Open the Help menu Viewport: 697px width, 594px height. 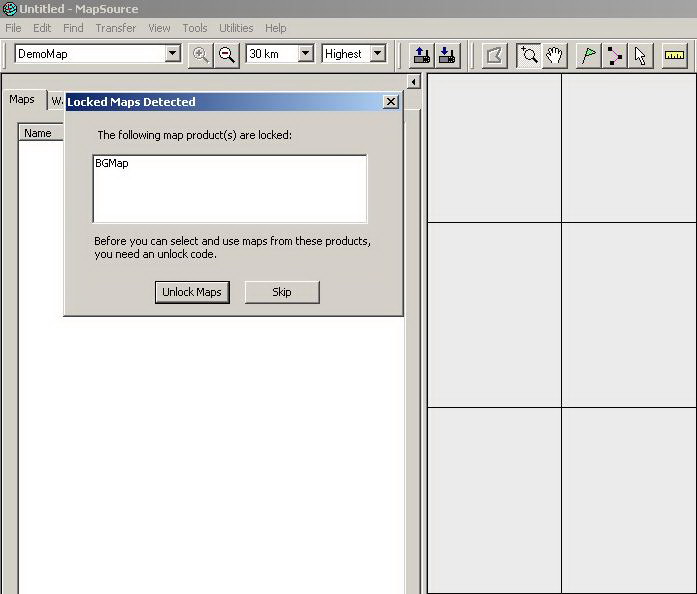[276, 28]
